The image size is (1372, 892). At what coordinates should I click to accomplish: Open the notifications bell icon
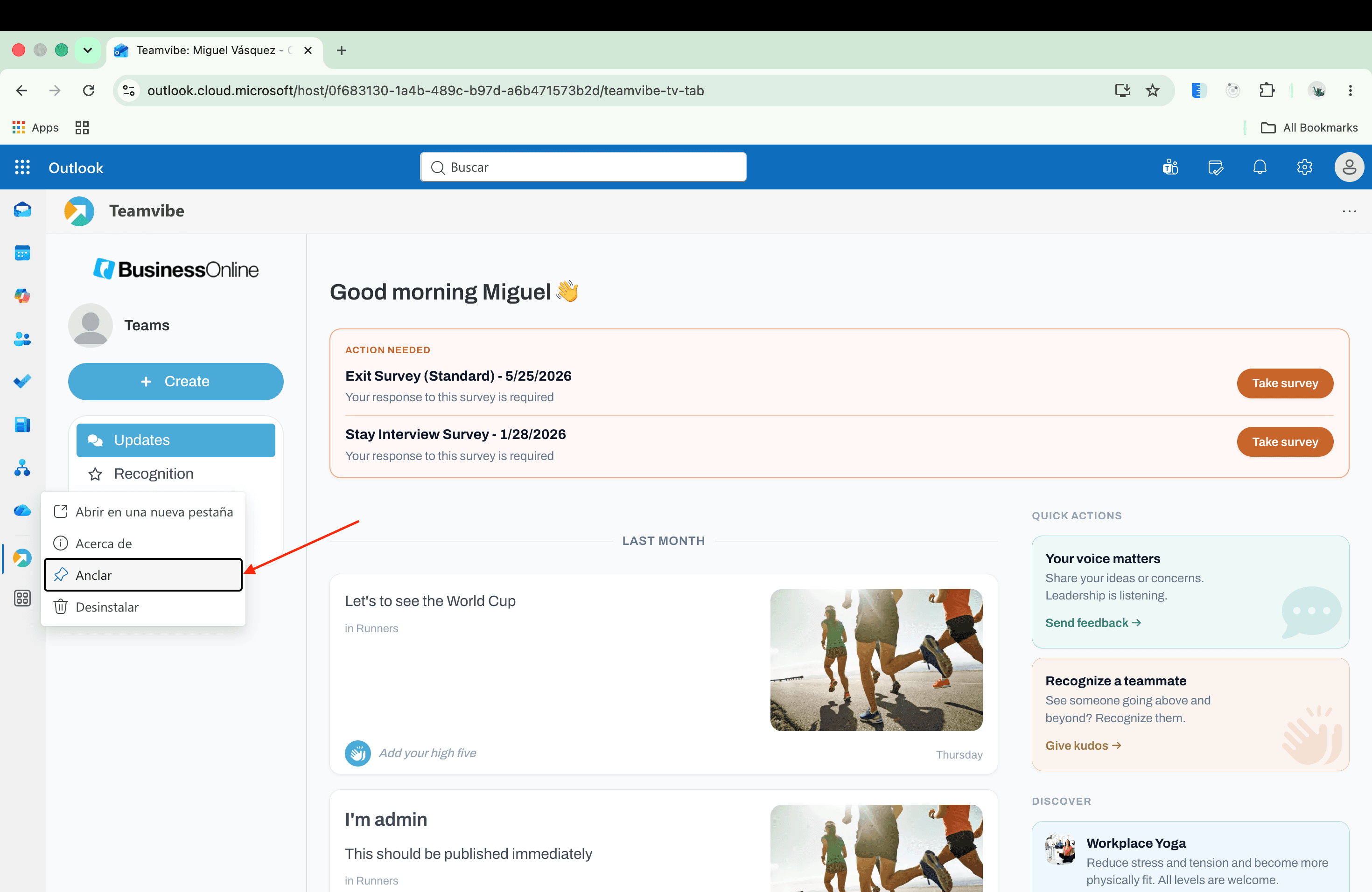1260,167
